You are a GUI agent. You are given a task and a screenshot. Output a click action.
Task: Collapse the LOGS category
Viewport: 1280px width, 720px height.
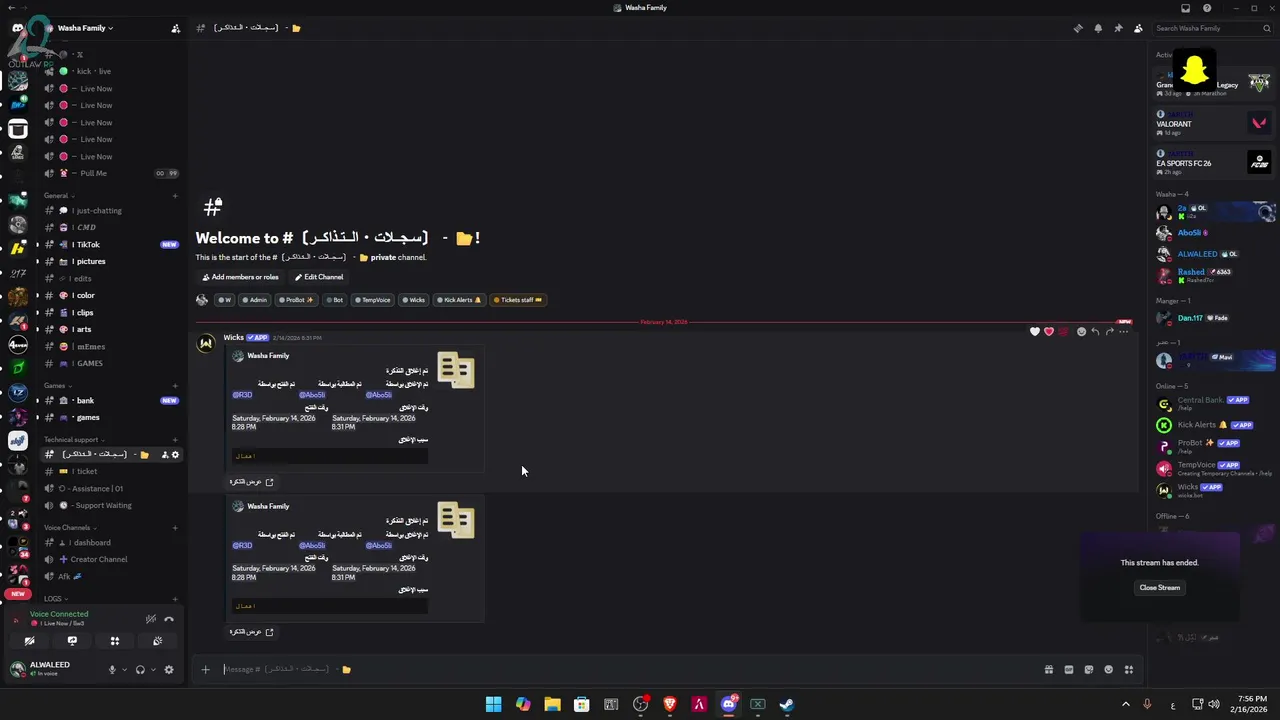(56, 598)
